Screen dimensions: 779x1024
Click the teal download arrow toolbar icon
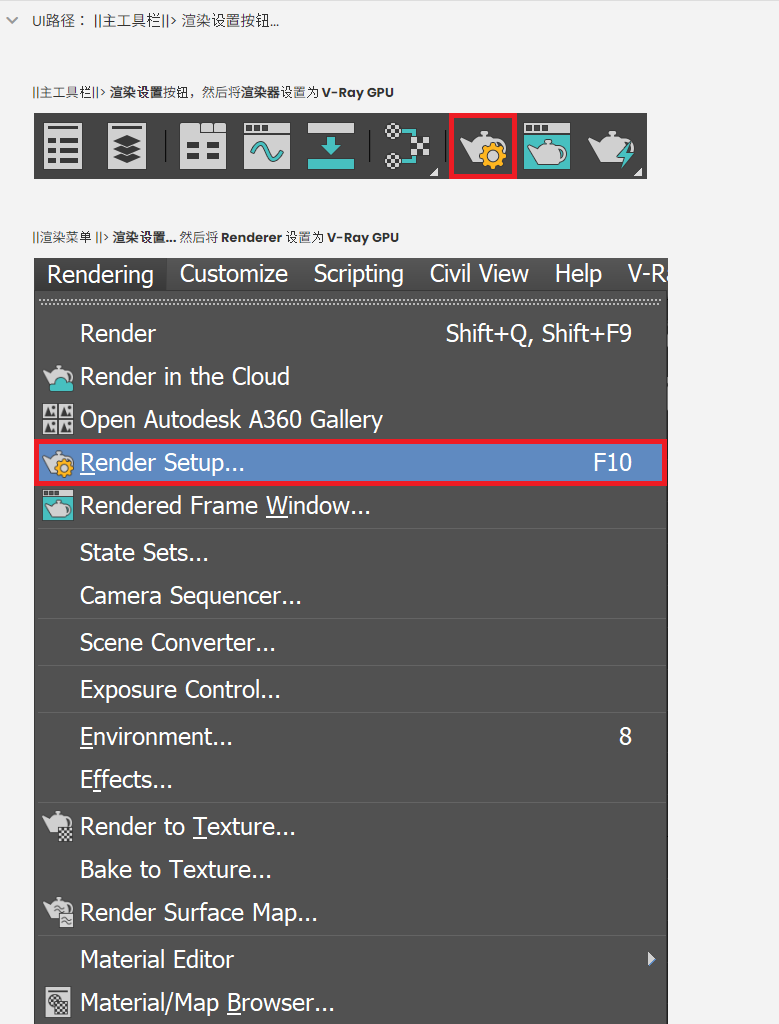[x=330, y=146]
